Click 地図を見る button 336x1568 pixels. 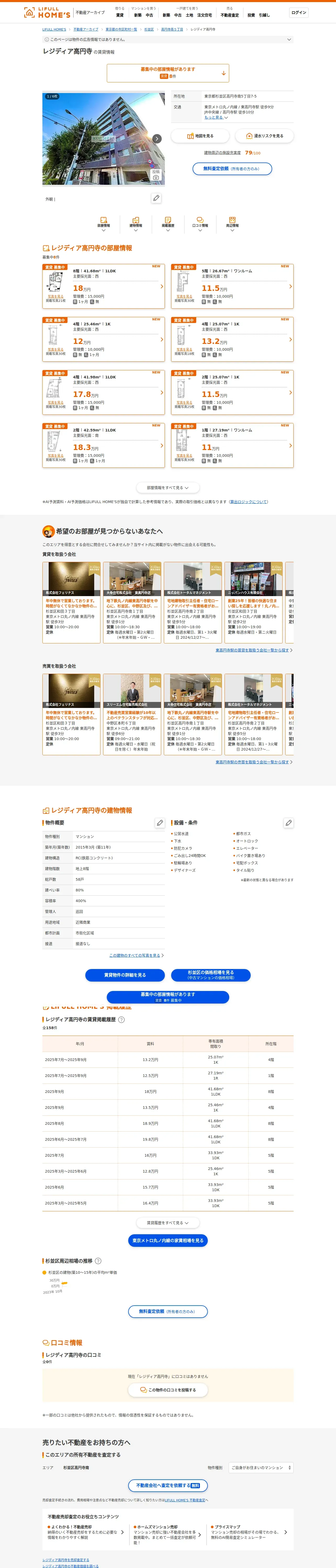[x=200, y=136]
